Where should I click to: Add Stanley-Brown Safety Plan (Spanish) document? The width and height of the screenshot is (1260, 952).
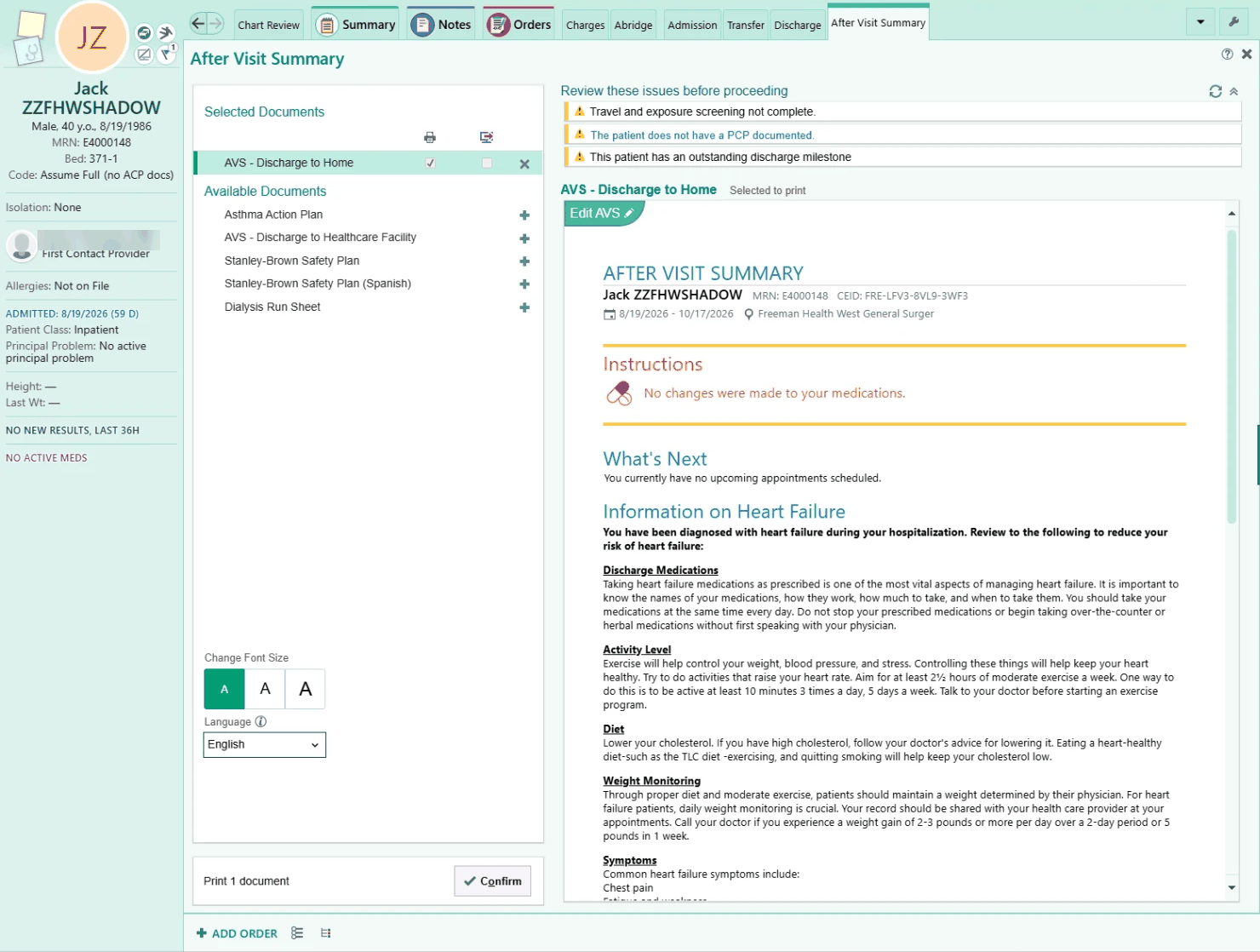click(524, 284)
